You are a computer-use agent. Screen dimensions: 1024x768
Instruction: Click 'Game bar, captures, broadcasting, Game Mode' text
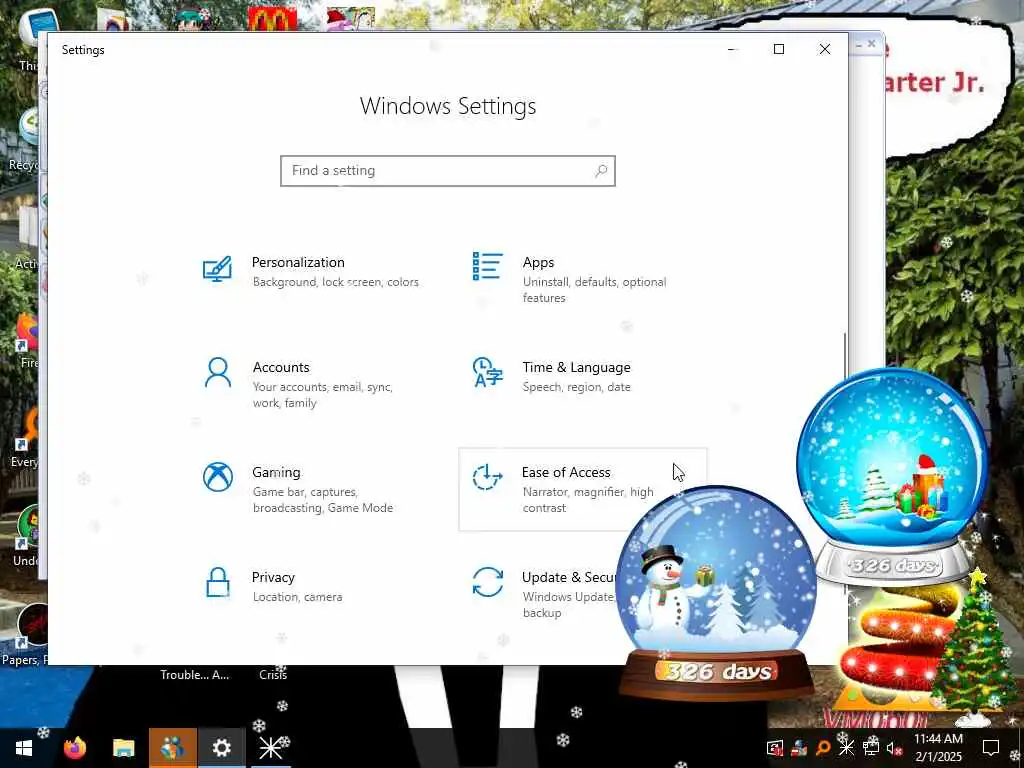(323, 500)
